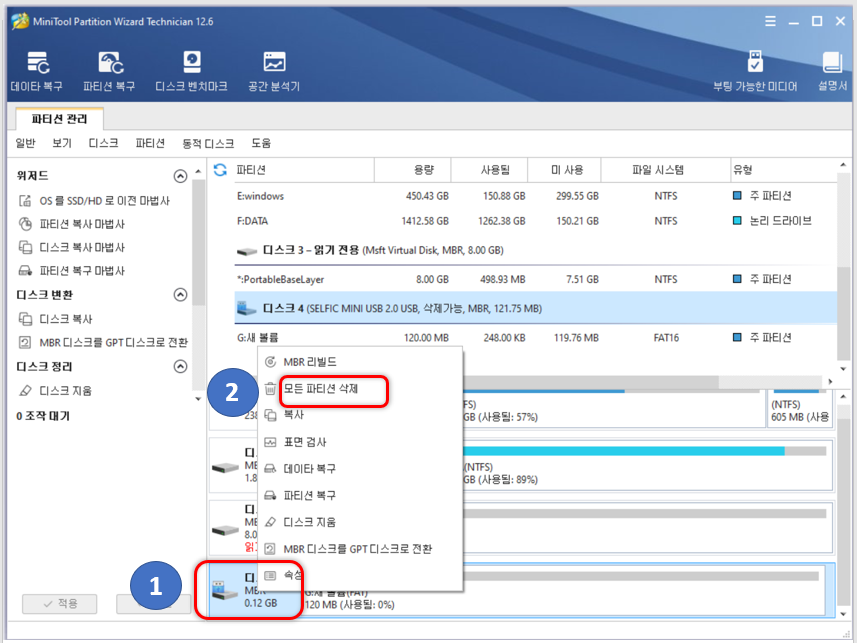Select the F:DATA partition row
857x643 pixels.
coord(535,221)
